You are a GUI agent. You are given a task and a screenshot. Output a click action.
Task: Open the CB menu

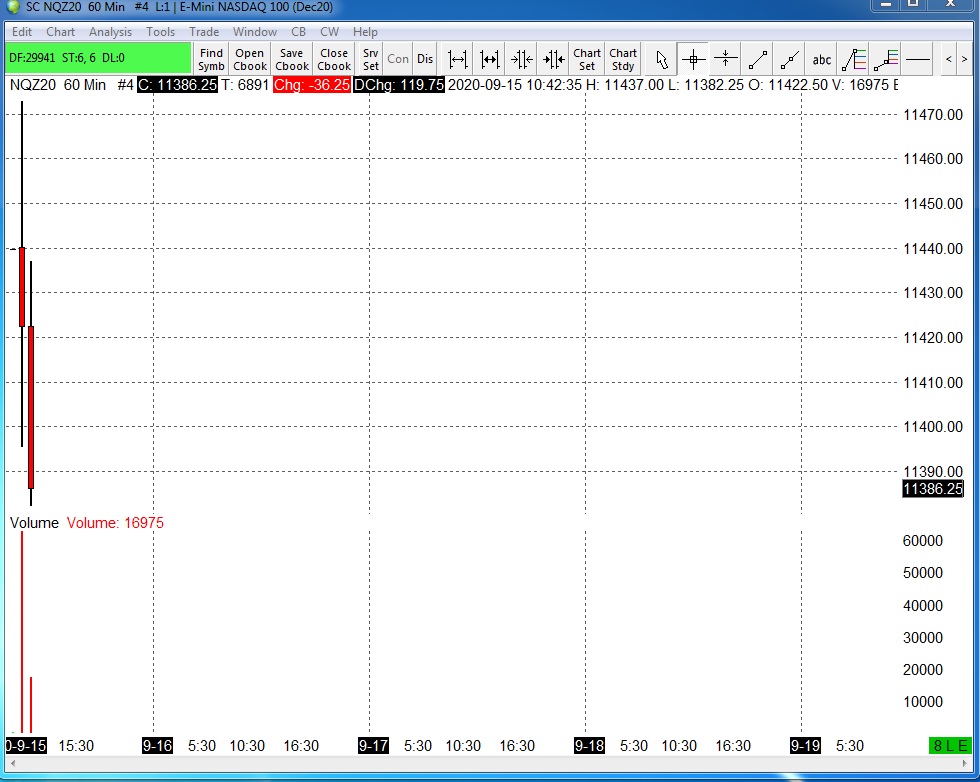click(x=299, y=32)
